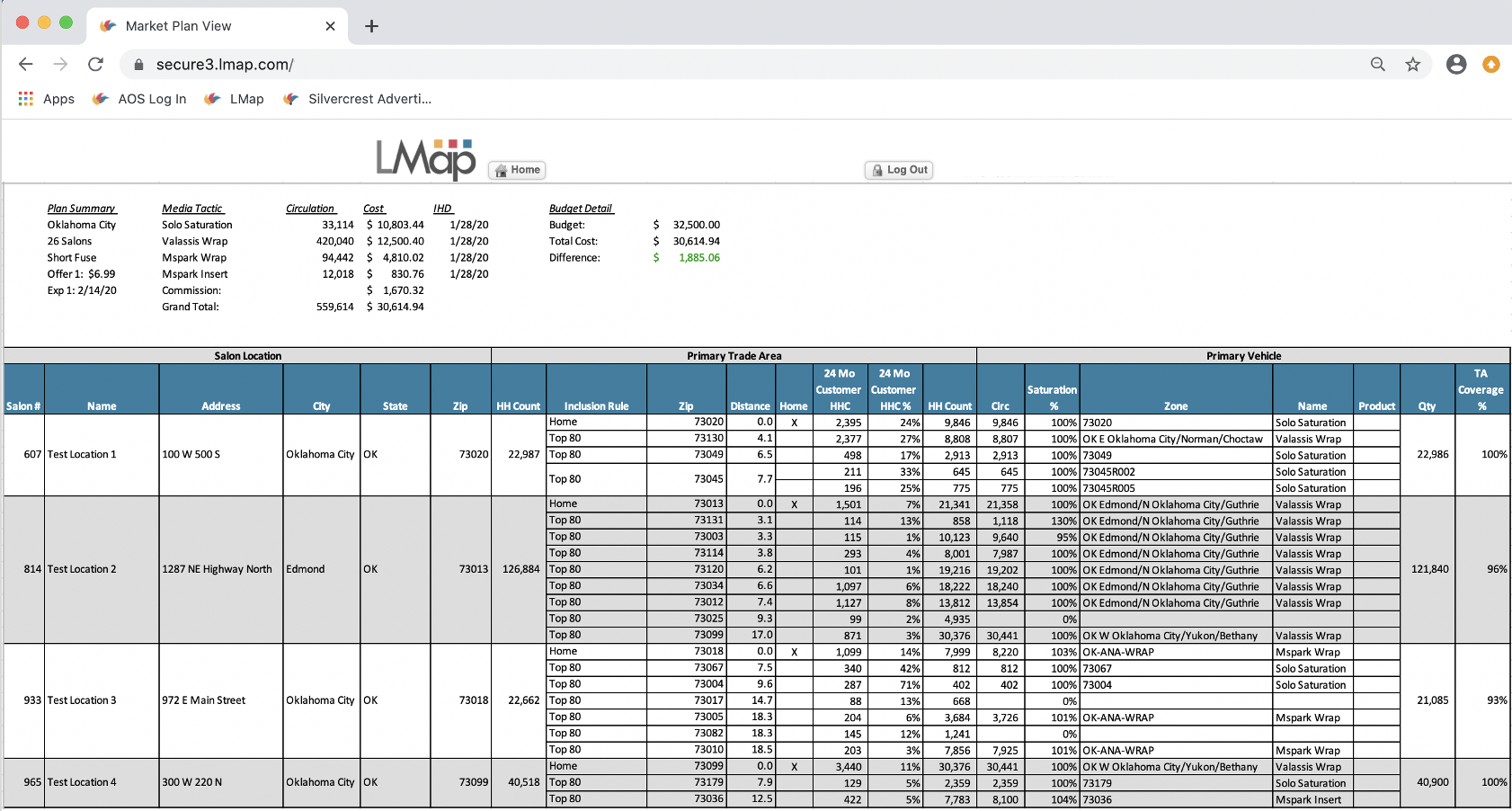Open the Chrome profile avatar
This screenshot has width=1512, height=811.
[1456, 64]
